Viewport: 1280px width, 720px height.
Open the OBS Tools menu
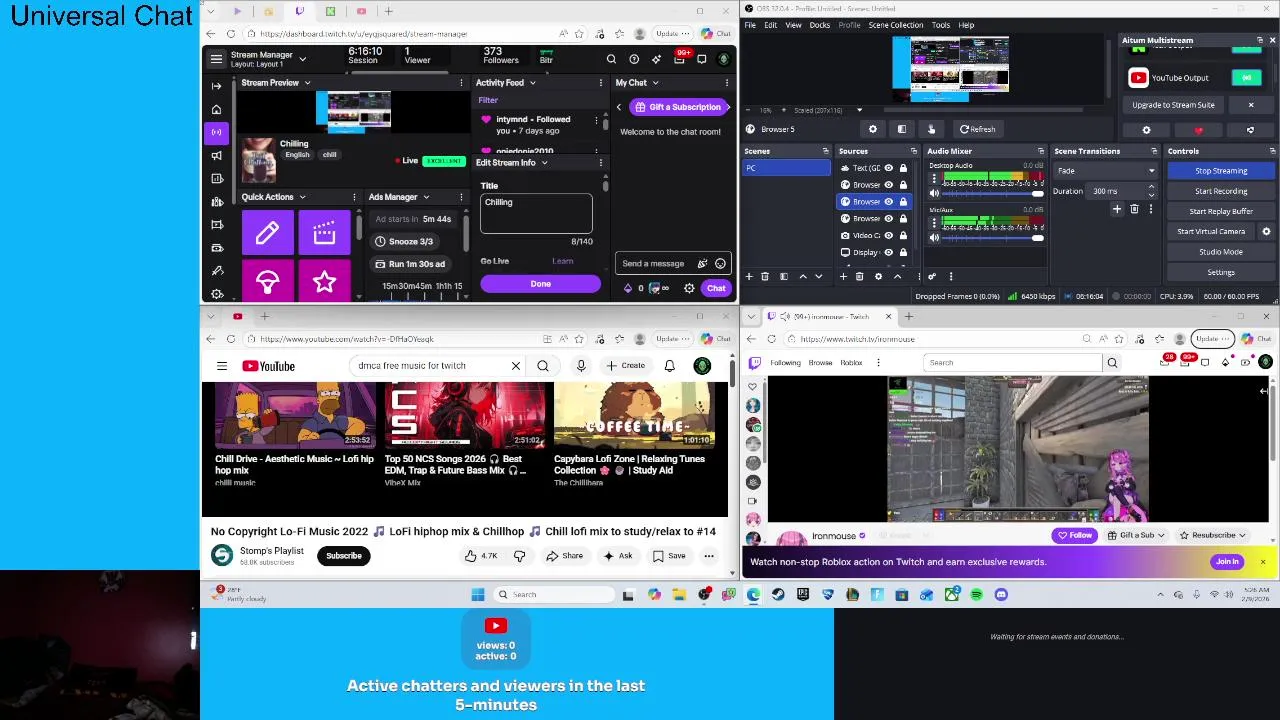[941, 25]
